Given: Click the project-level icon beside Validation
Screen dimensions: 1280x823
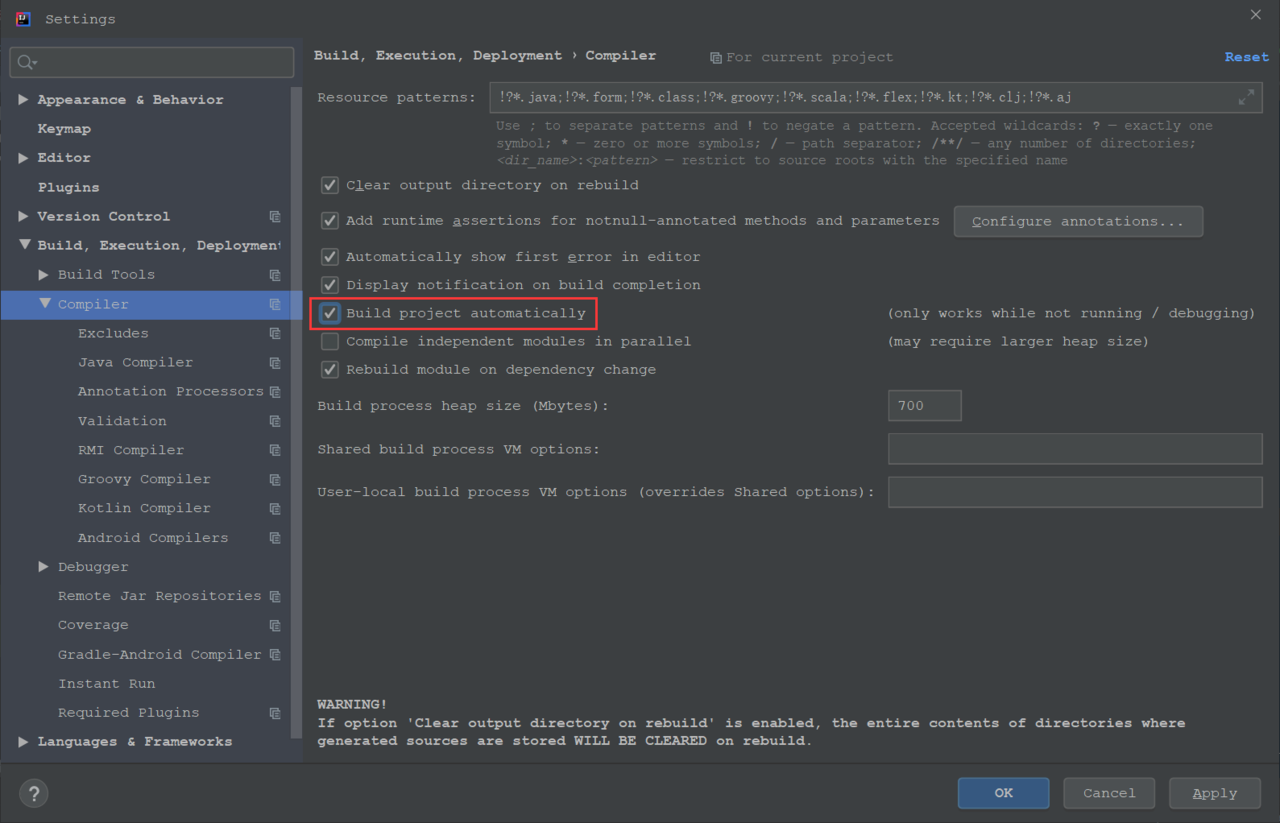Looking at the screenshot, I should click(275, 421).
